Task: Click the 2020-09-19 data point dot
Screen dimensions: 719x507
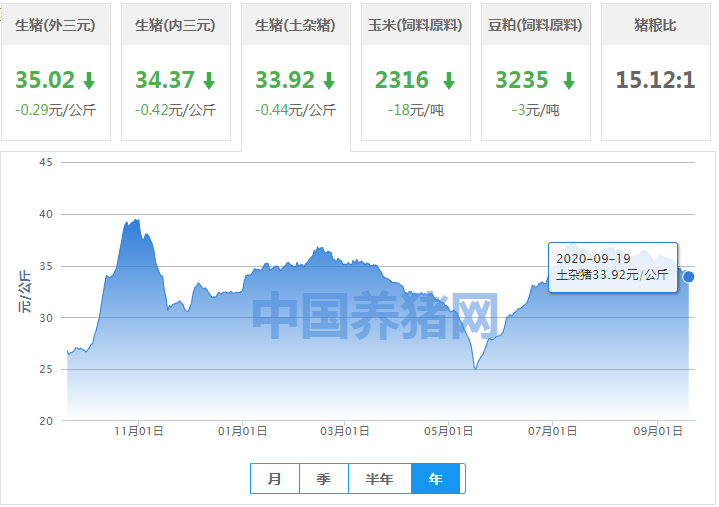Action: [688, 277]
